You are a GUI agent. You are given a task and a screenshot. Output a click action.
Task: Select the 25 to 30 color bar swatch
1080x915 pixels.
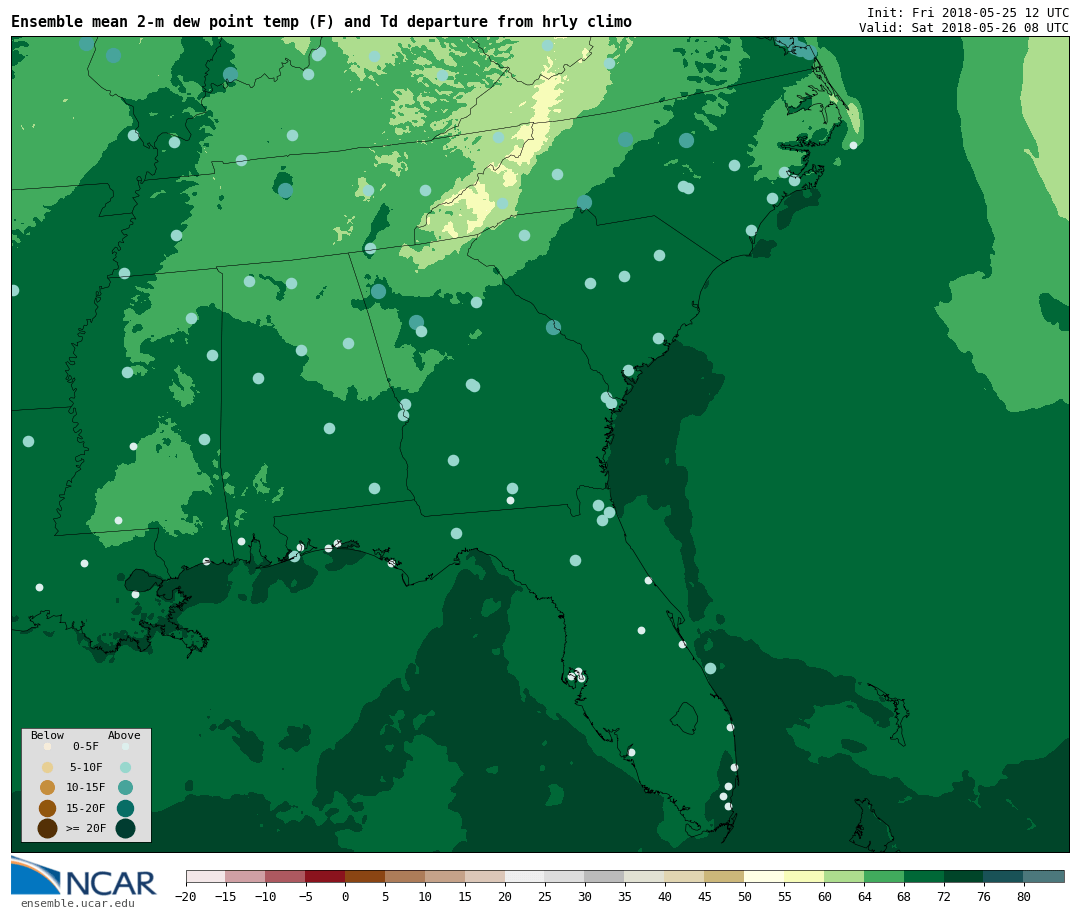pos(565,876)
